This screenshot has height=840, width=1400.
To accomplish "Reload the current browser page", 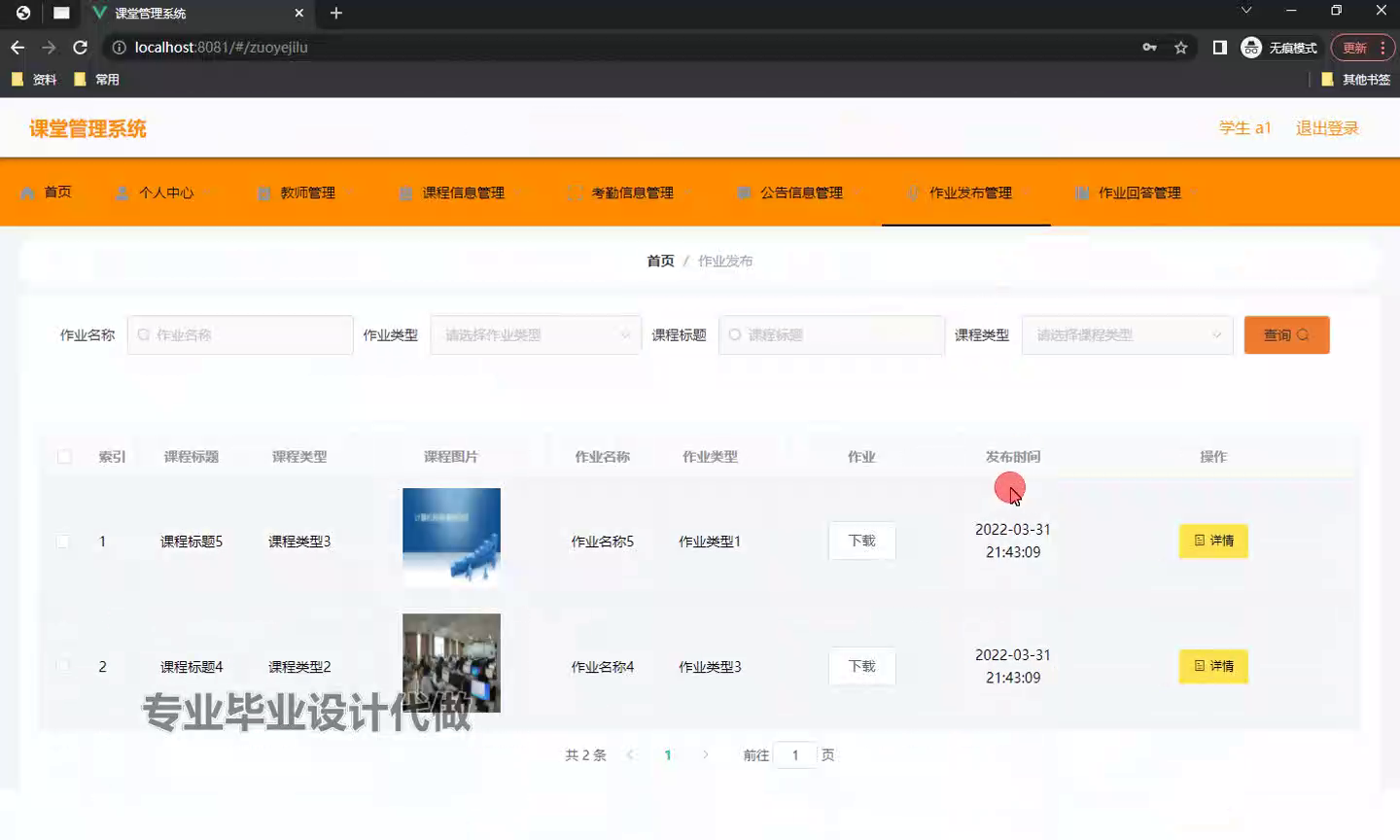I will click(80, 47).
